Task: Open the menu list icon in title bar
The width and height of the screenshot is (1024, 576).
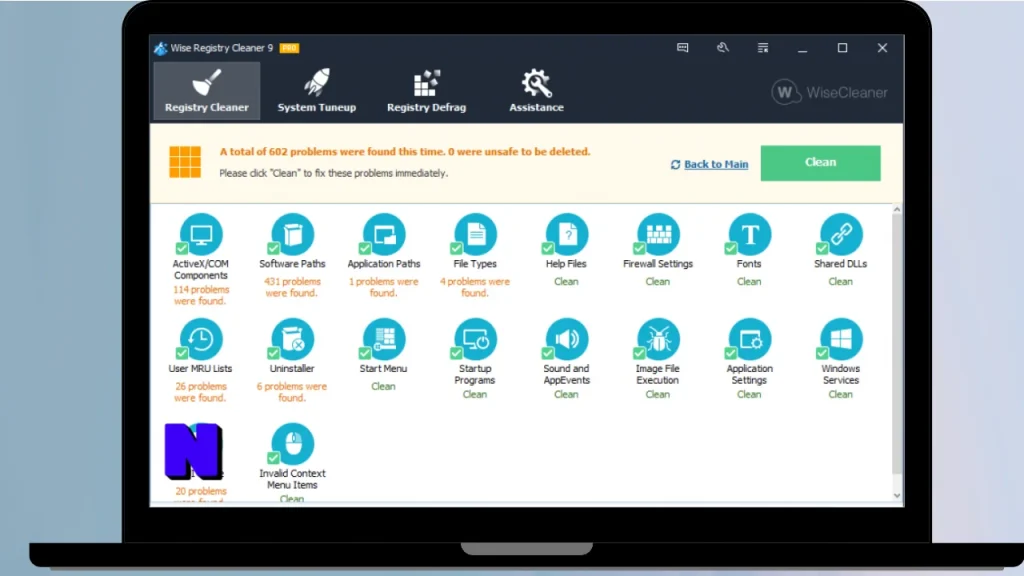Action: pyautogui.click(x=763, y=48)
